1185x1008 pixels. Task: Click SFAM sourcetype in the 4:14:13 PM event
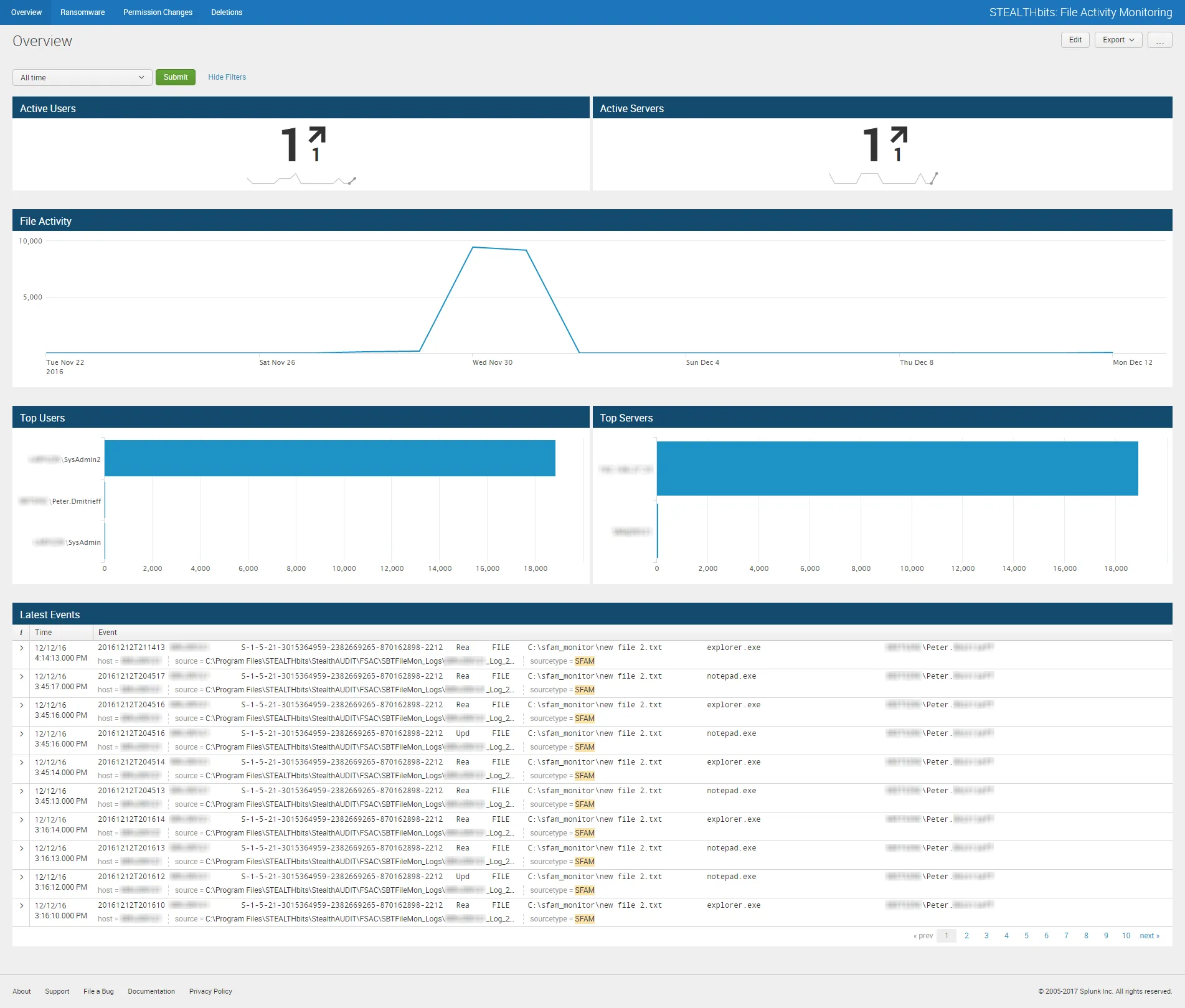(585, 661)
